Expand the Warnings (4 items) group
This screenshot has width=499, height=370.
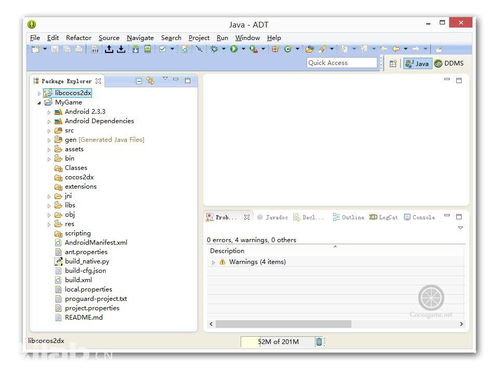click(x=213, y=262)
